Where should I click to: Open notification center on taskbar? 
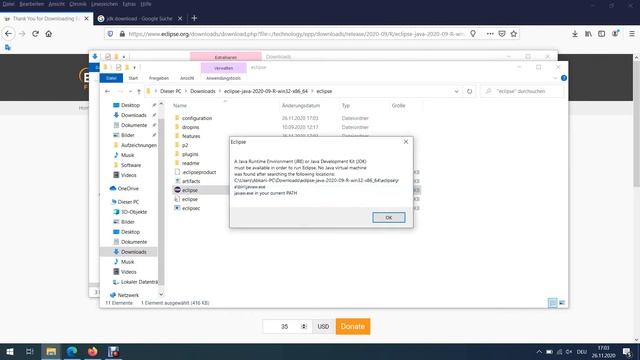click(x=627, y=351)
